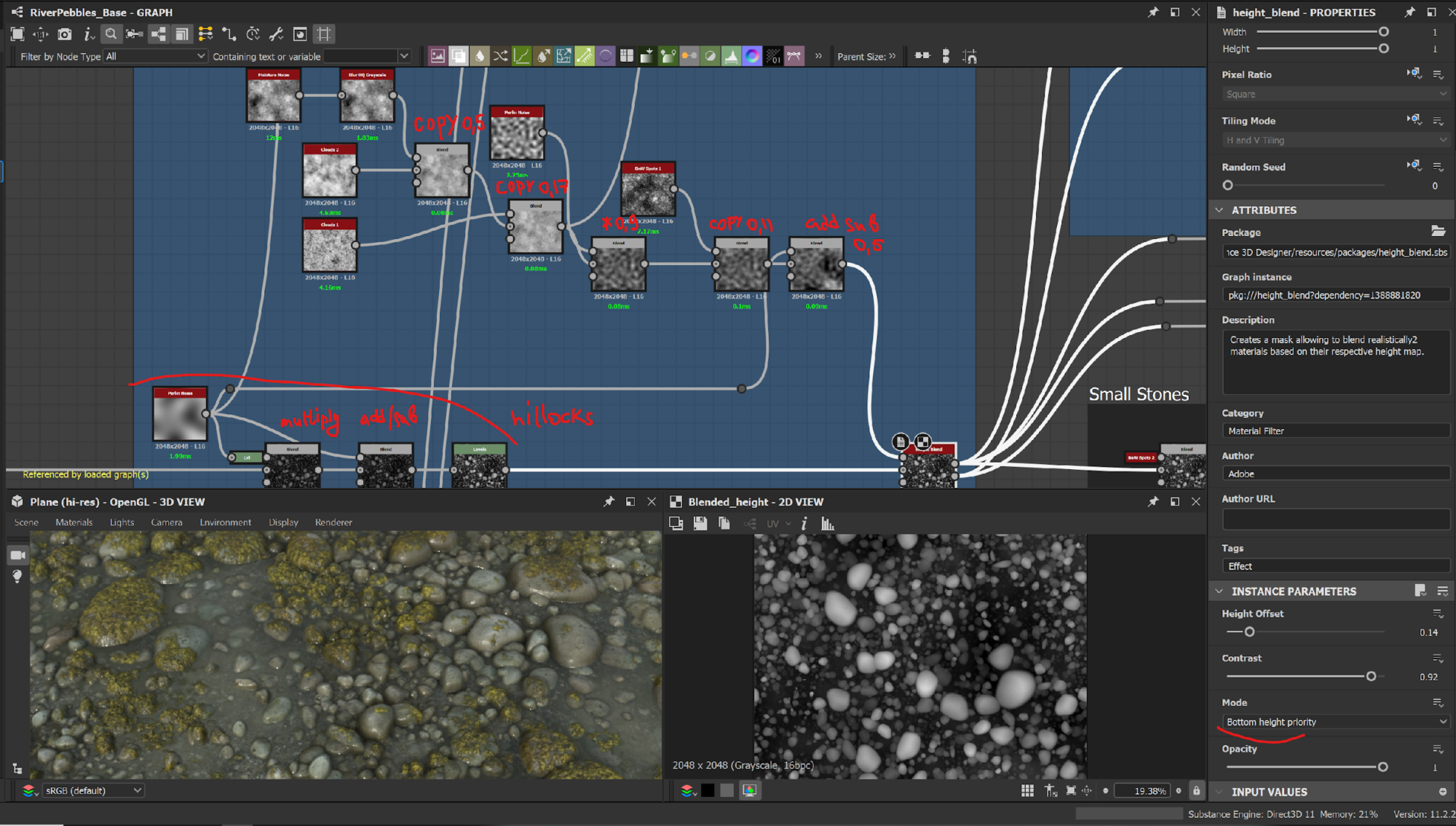The image size is (1456, 826).
Task: Expand hidden node toolbar items with chevron
Action: click(818, 56)
